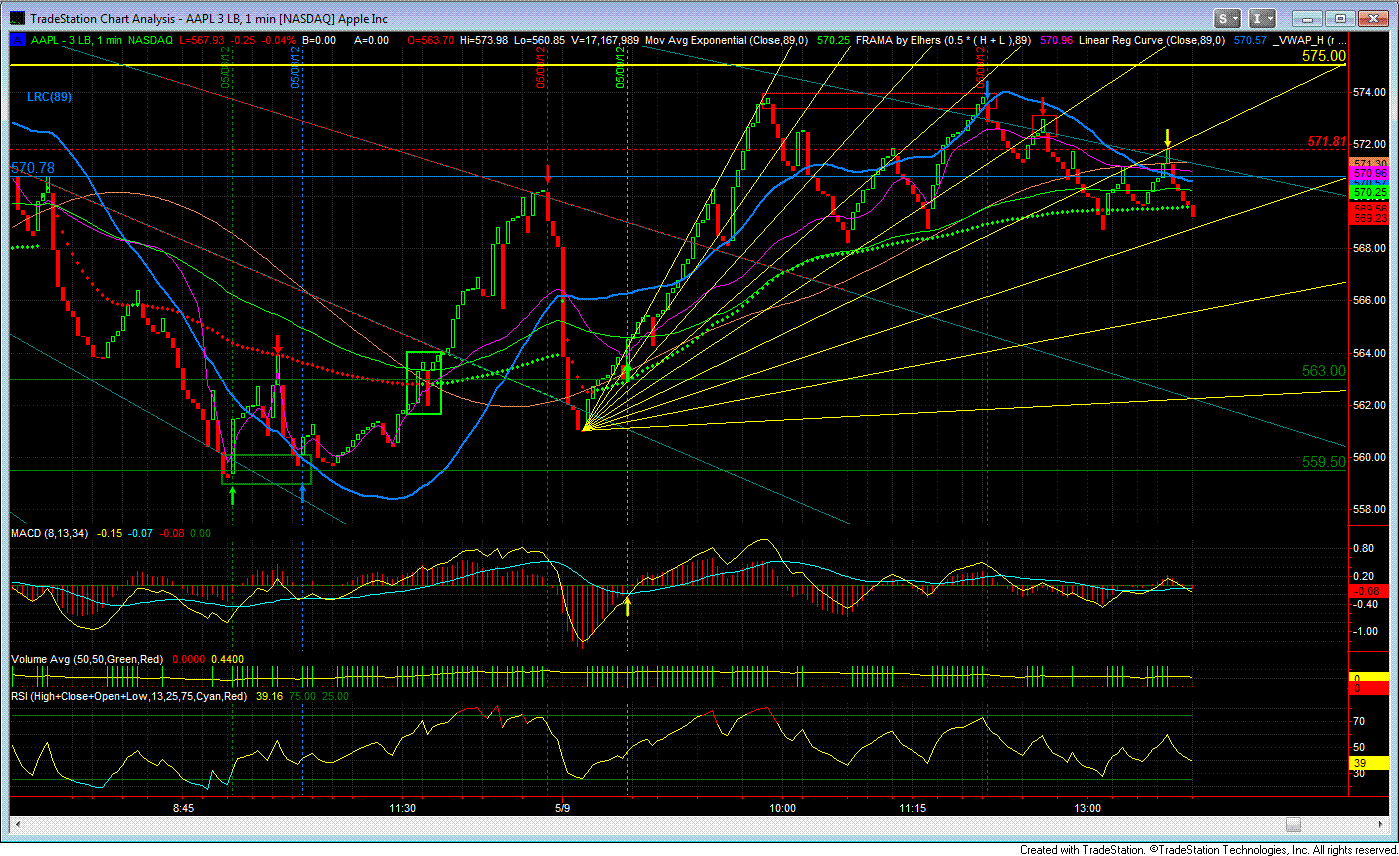Viewport: 1399px width, 856px height.
Task: Maximize the Chart Analysis window
Action: [x=1340, y=18]
